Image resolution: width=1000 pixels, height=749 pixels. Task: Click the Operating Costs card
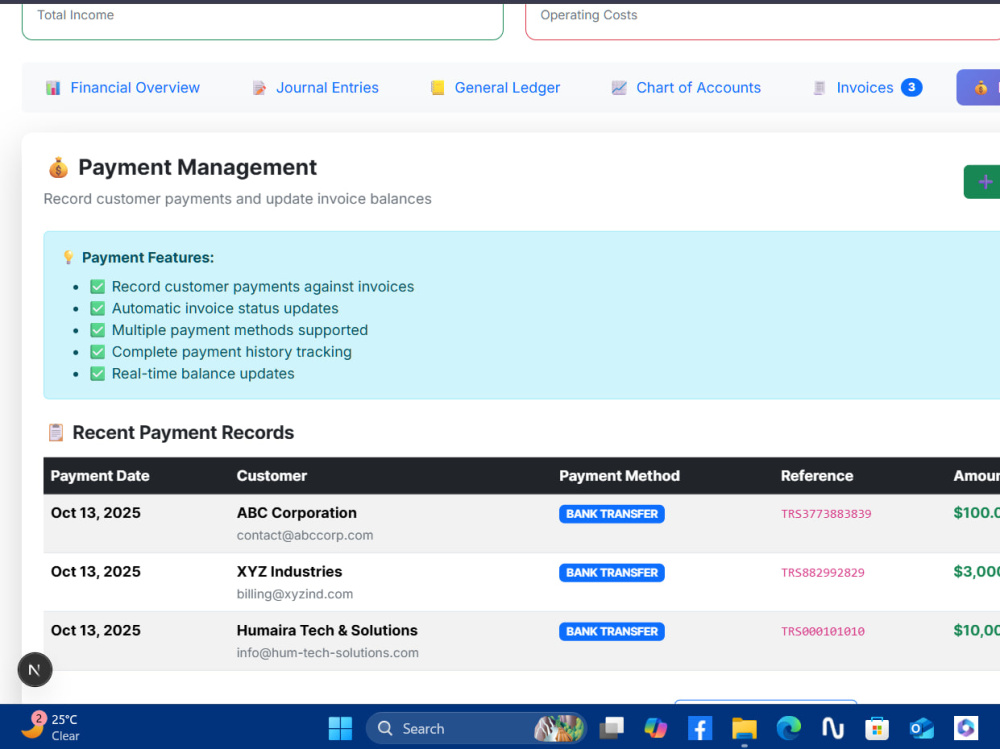[763, 20]
